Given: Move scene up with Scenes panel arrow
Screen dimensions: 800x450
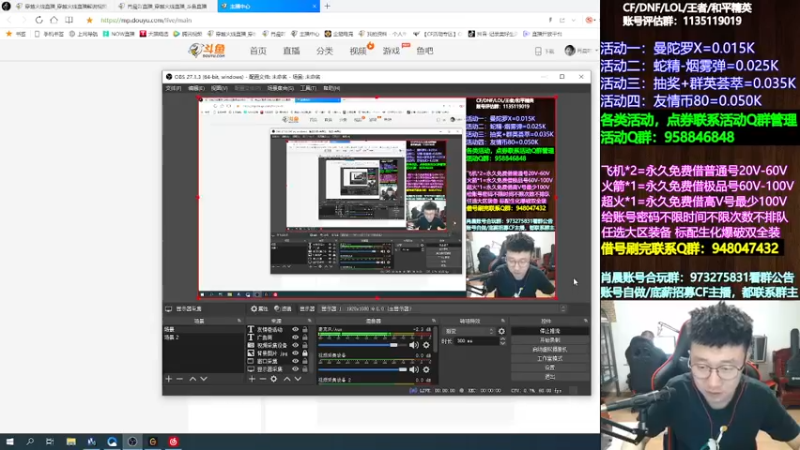Looking at the screenshot, I should pos(193,379).
